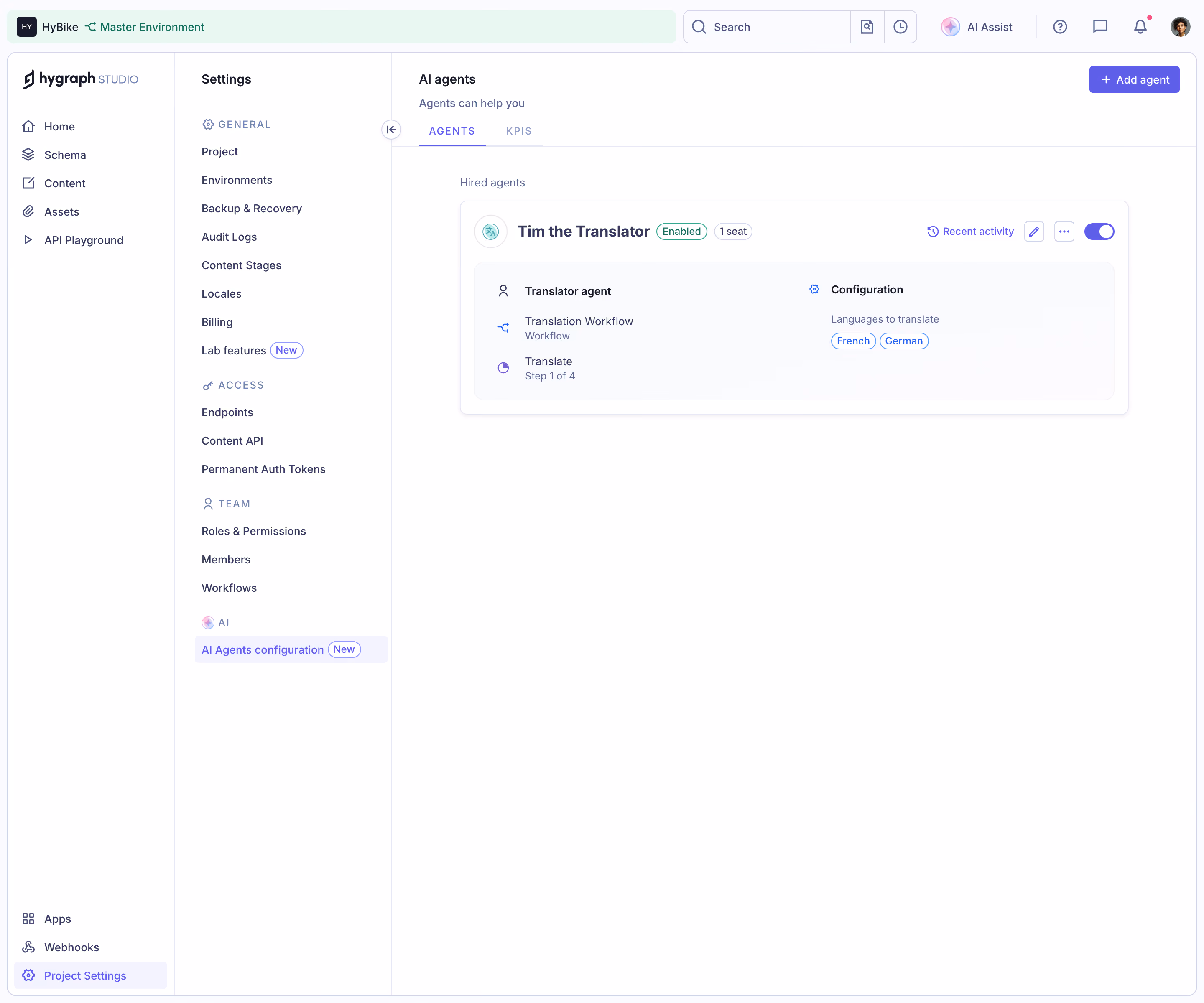
Task: Select AI Agents configuration
Action: point(291,649)
